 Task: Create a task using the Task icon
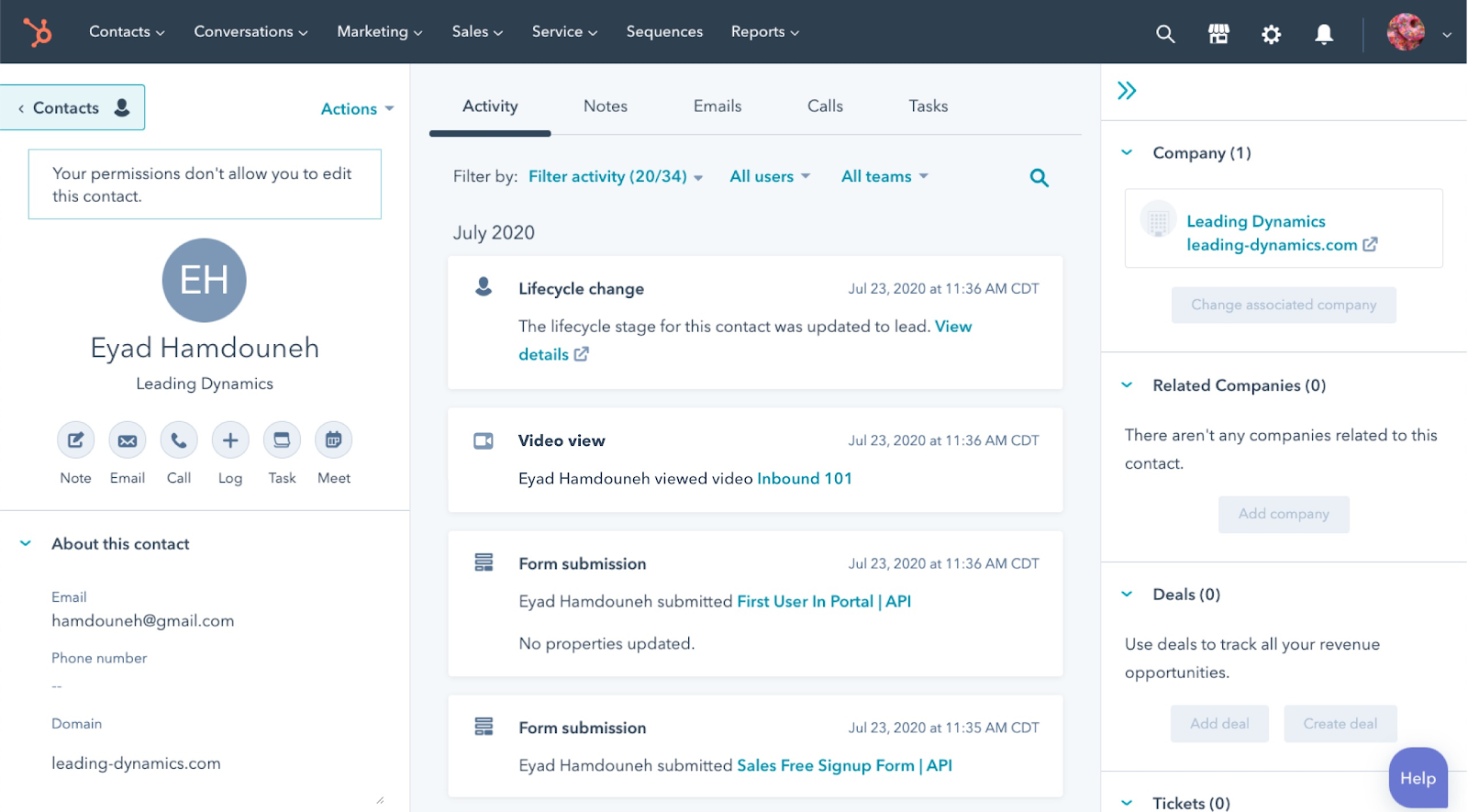282,440
